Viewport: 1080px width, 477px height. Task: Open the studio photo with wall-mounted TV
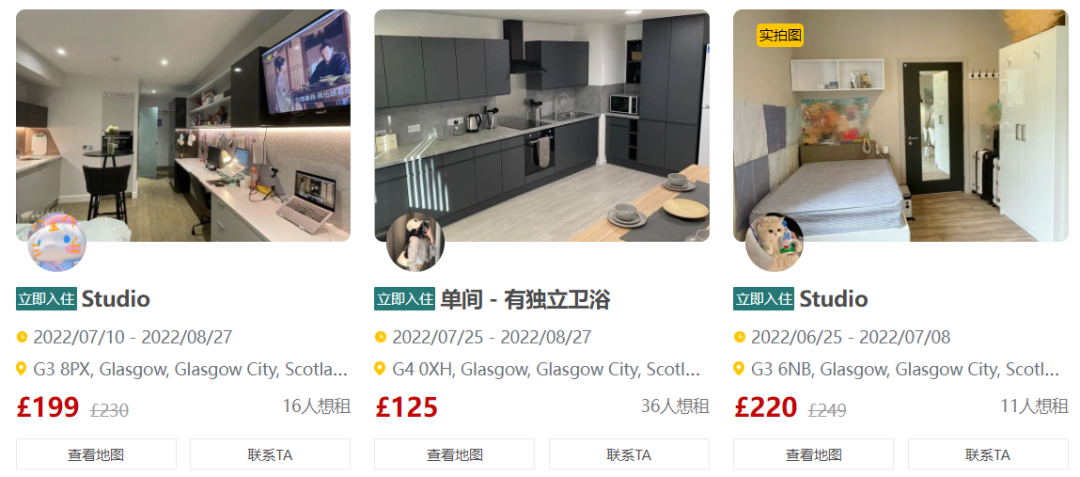tap(183, 125)
